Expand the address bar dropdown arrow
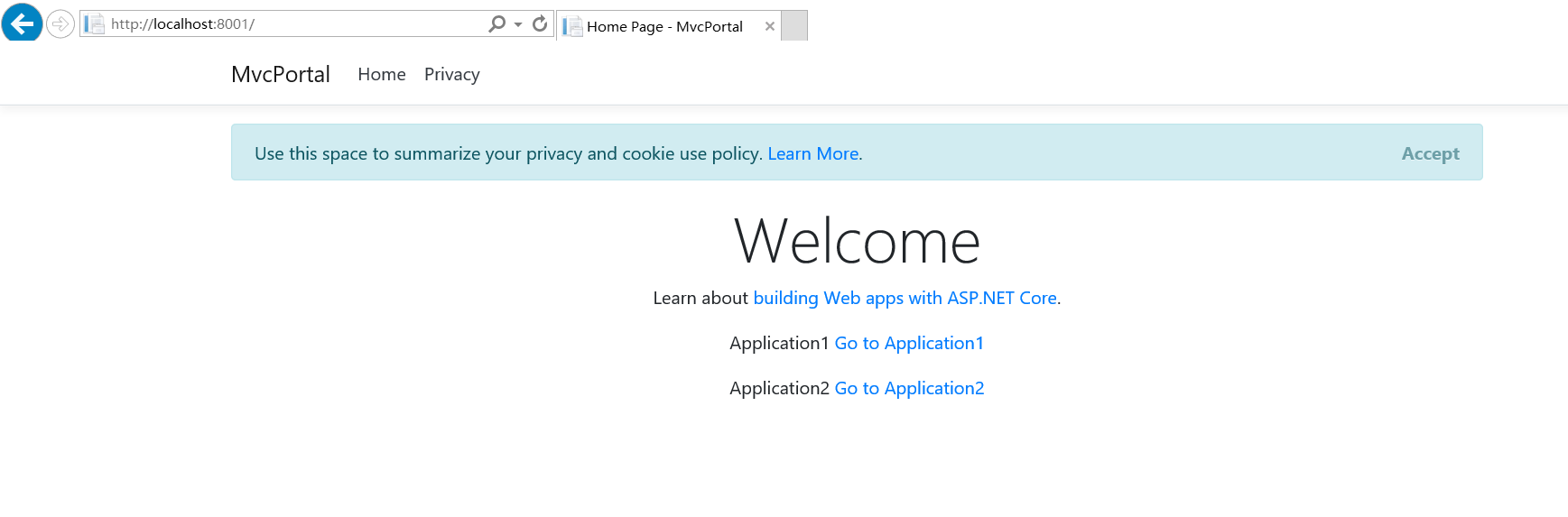1568x517 pixels. point(518,24)
